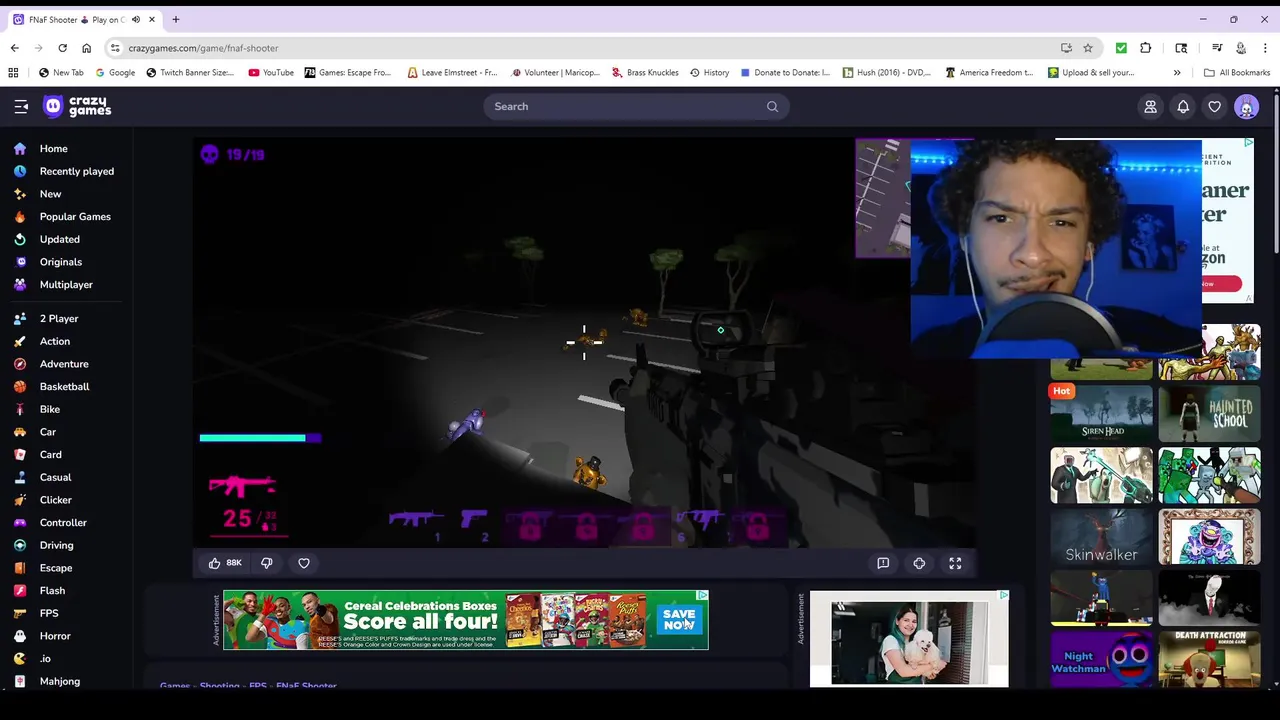Viewport: 1280px width, 720px height.
Task: Click the cyan health bar in game
Action: tap(260, 438)
